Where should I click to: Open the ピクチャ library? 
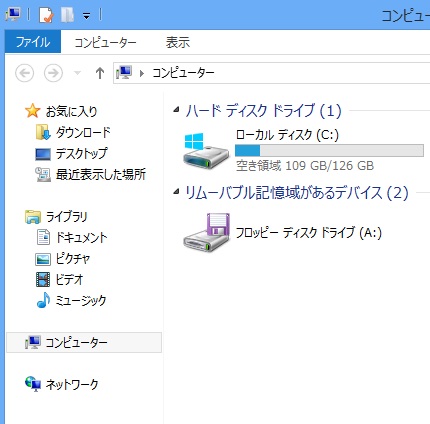click(73, 259)
